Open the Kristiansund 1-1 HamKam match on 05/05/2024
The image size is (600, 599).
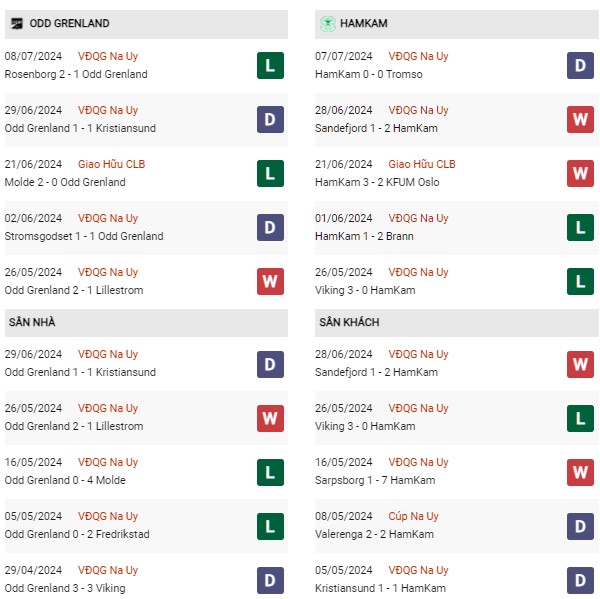coord(378,588)
